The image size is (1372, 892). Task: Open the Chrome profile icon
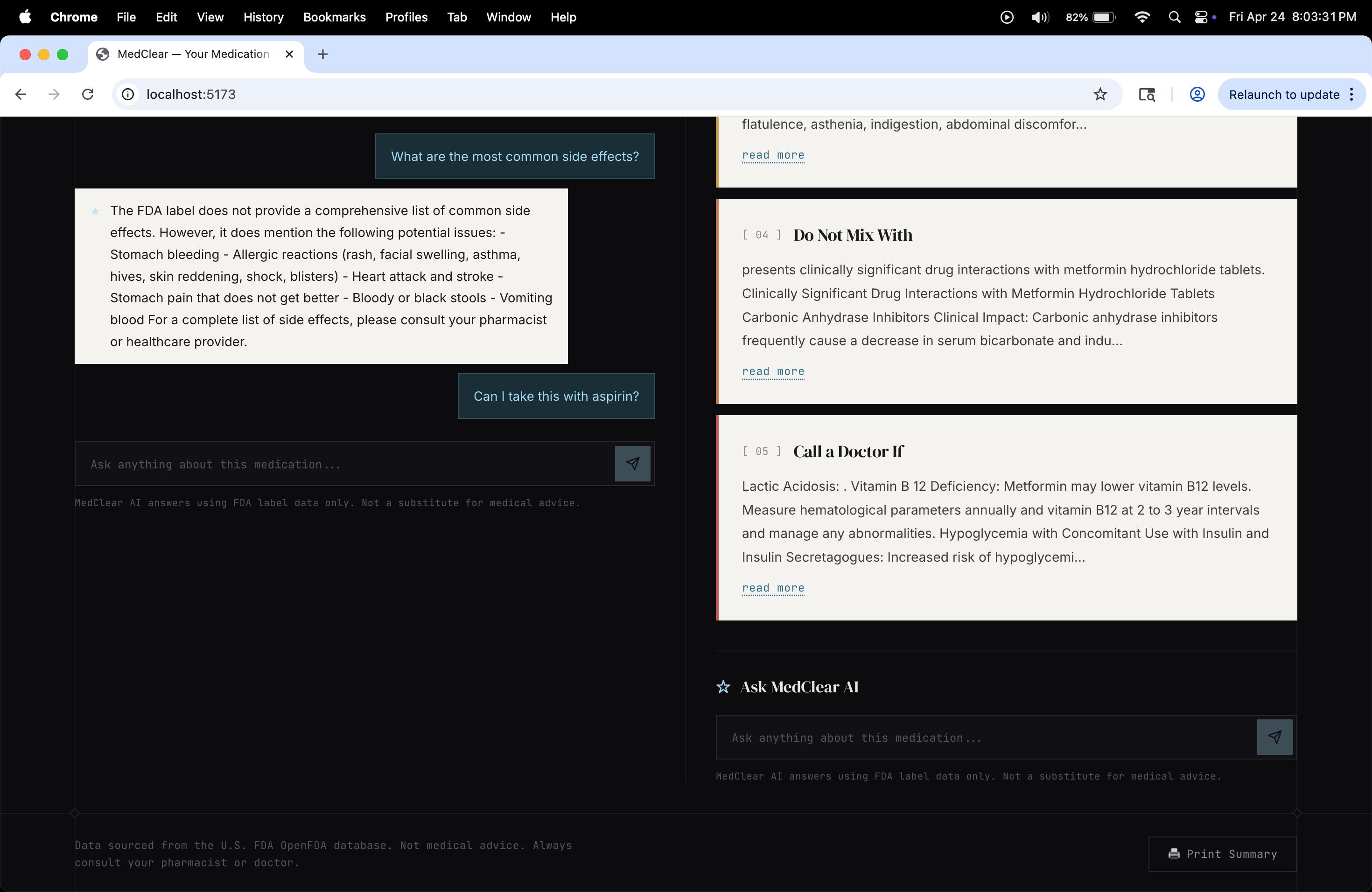[x=1197, y=95]
